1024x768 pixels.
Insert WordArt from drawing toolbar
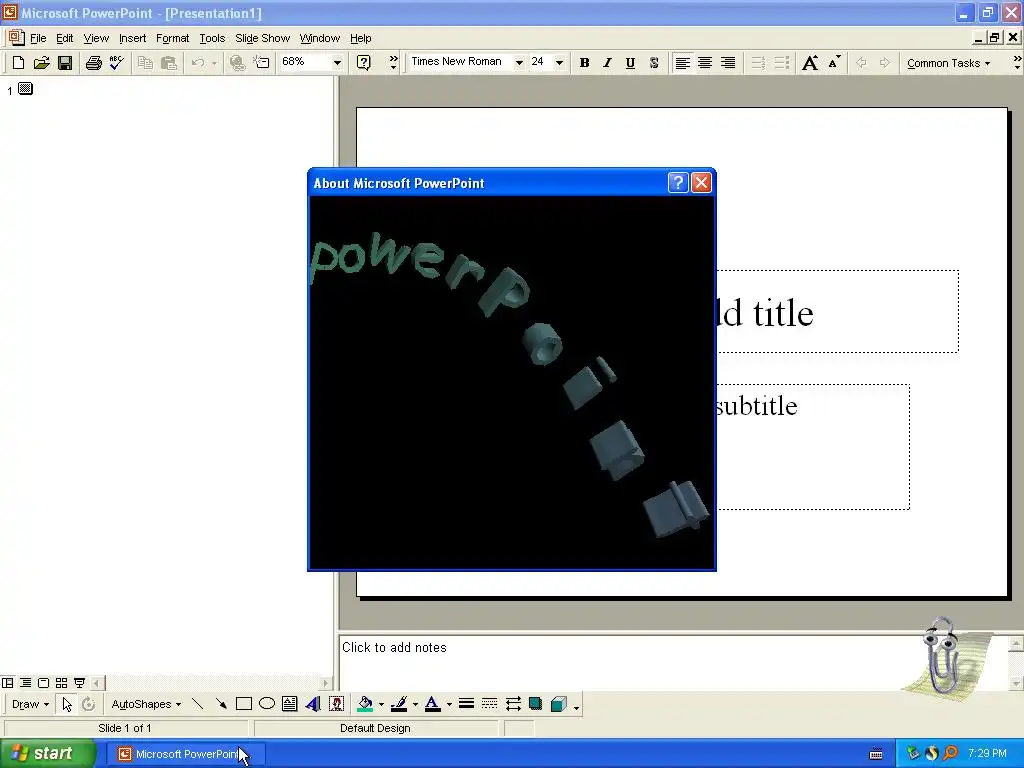[x=313, y=704]
